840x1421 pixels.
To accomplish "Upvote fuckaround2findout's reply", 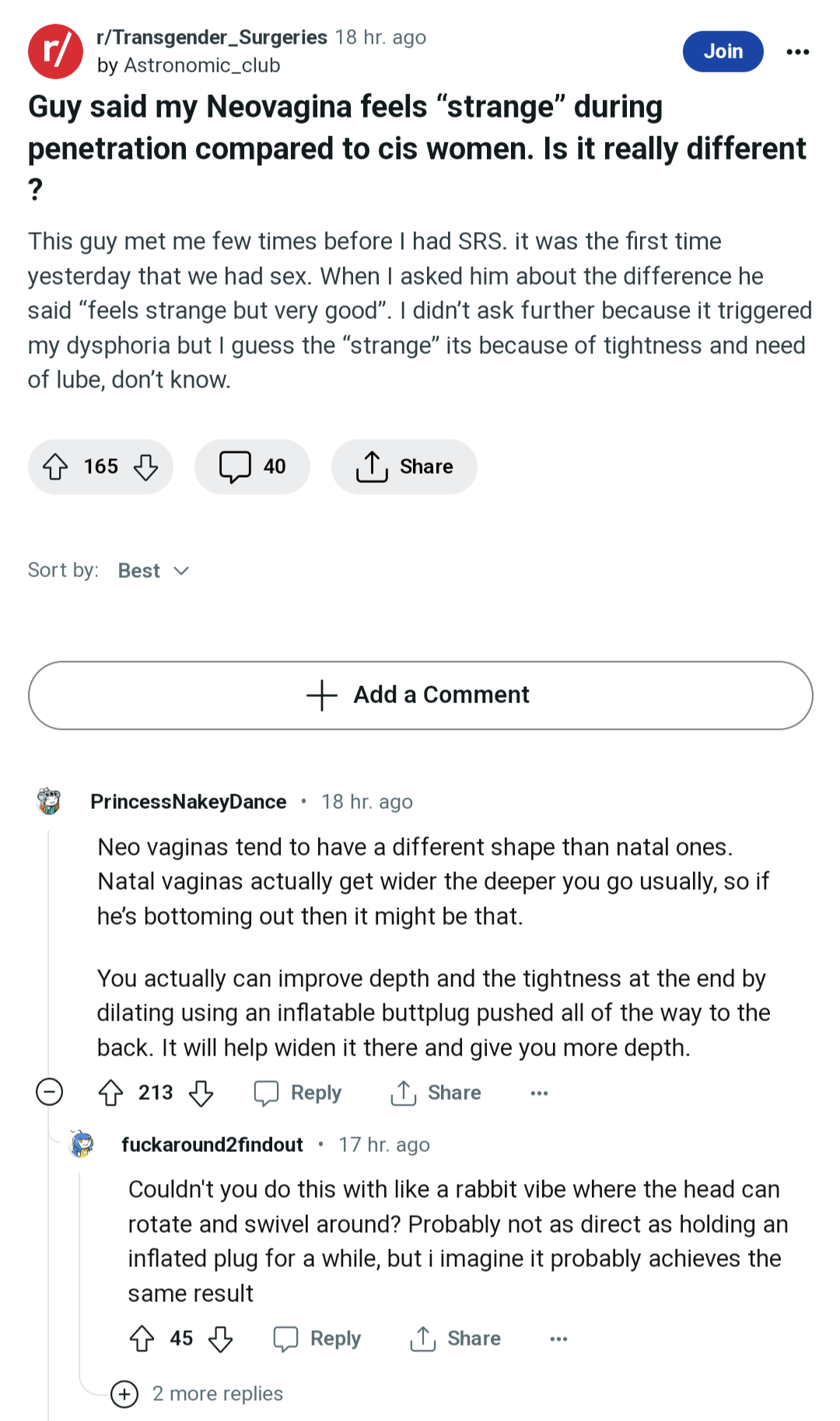I will [142, 1339].
